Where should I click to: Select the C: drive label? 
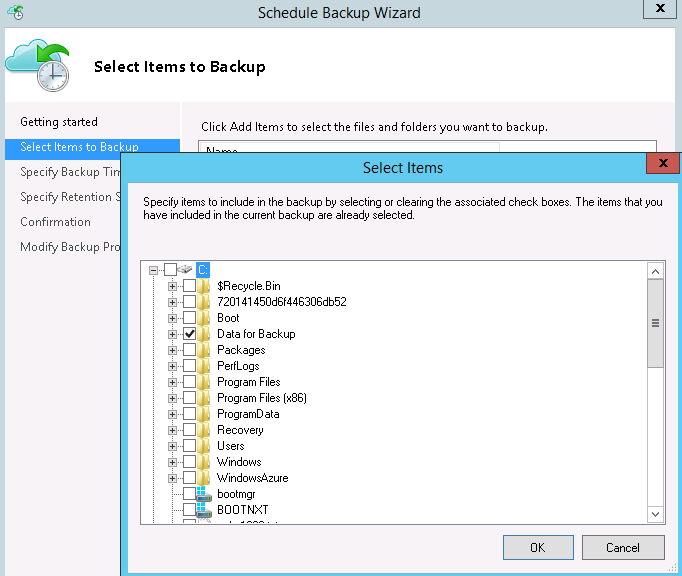203,270
